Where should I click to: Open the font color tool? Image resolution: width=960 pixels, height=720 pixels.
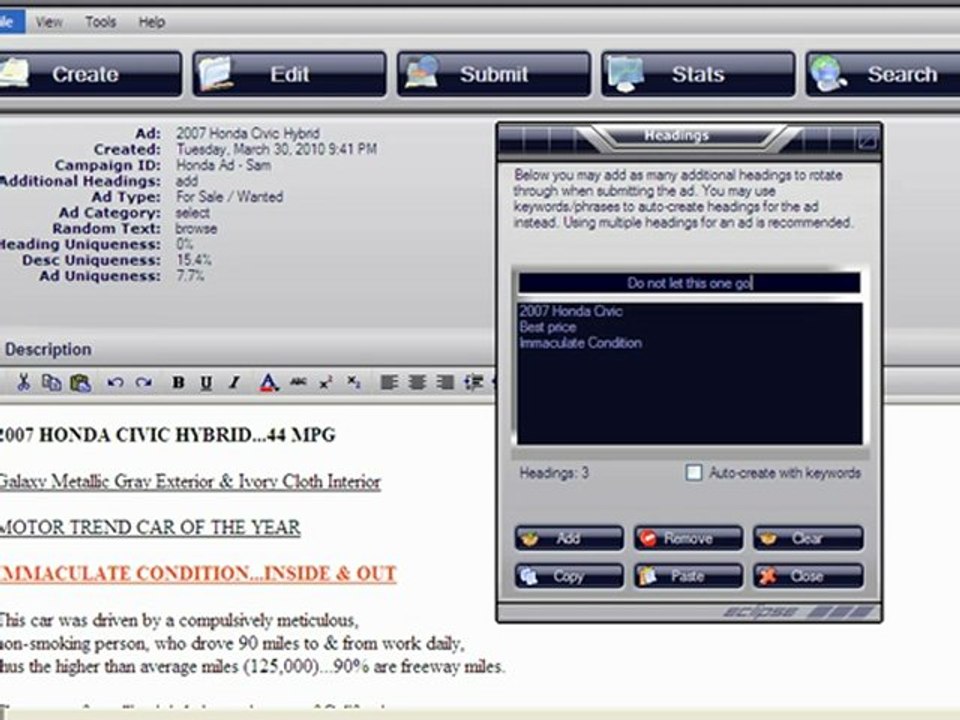point(268,383)
